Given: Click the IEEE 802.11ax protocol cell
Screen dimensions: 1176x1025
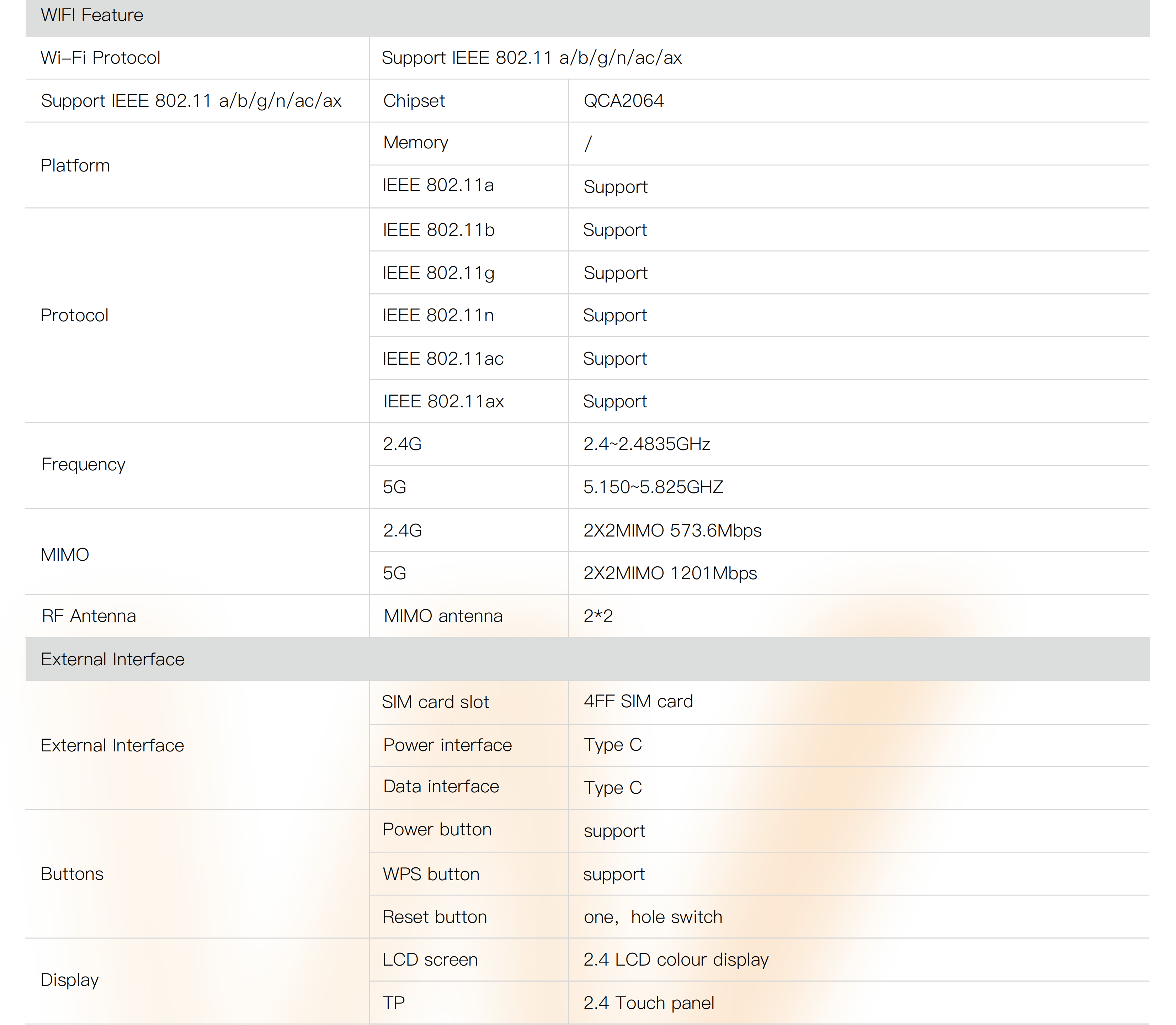Looking at the screenshot, I should (x=443, y=402).
